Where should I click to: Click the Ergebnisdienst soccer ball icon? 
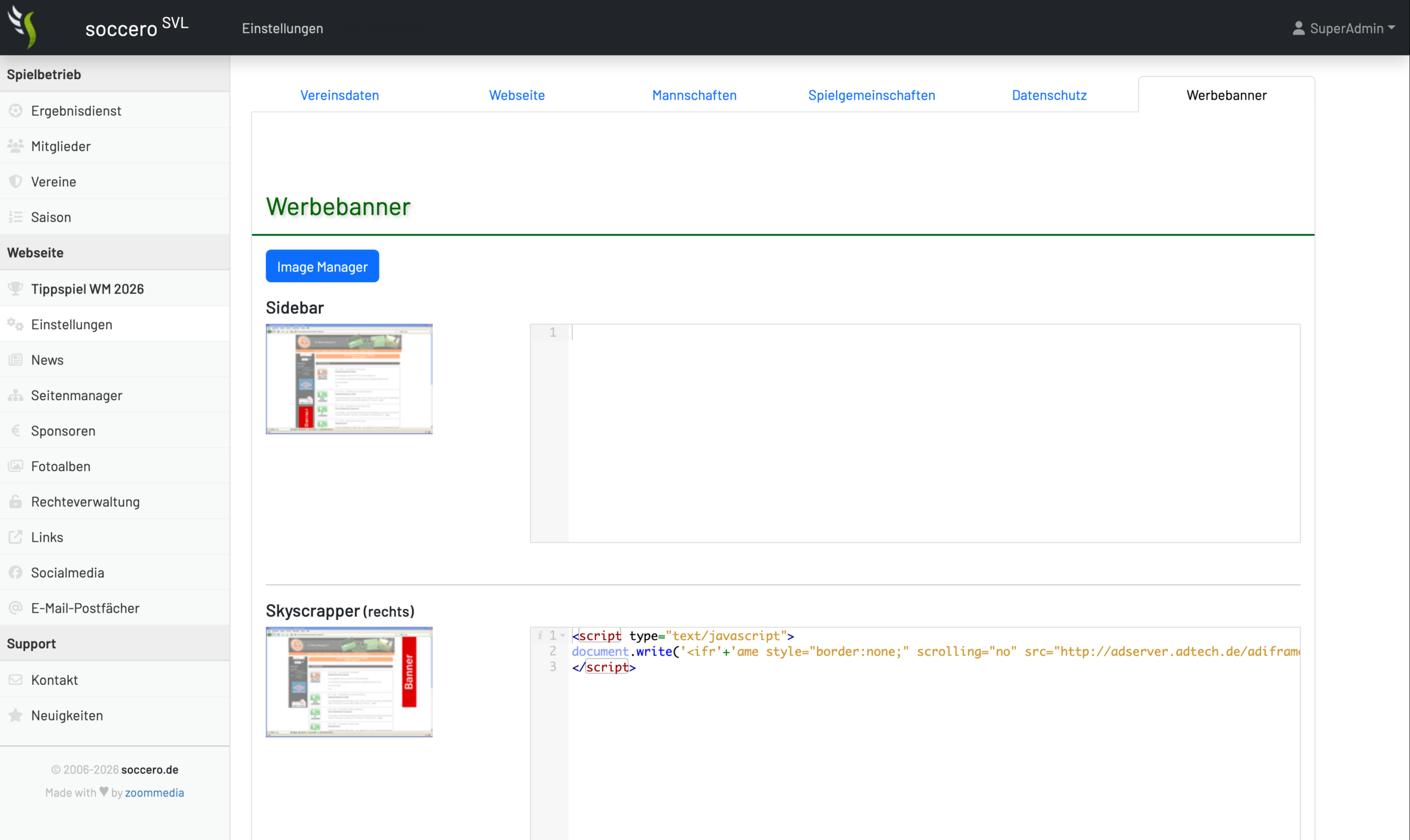point(16,111)
